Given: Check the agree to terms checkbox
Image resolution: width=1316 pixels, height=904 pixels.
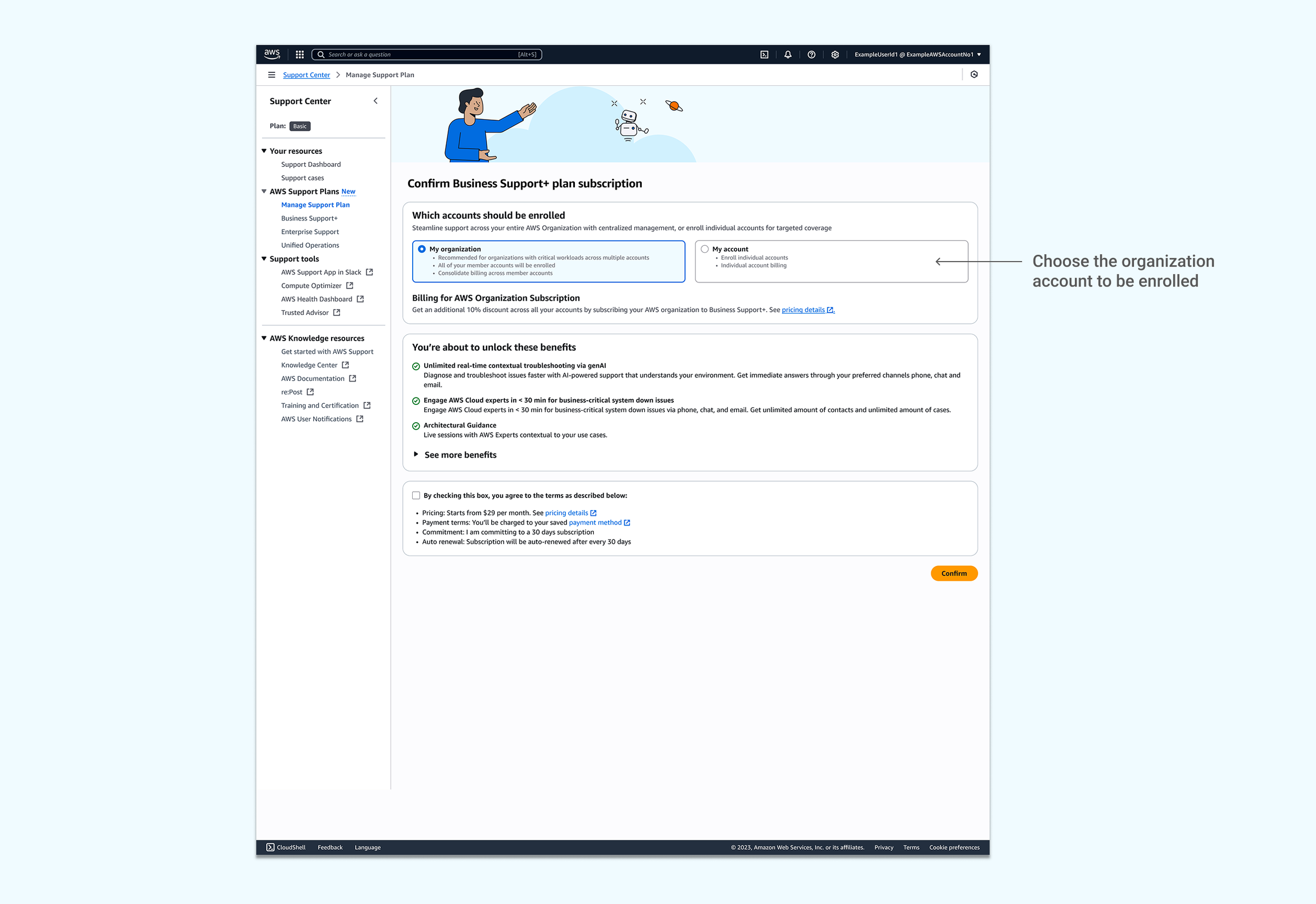Looking at the screenshot, I should (416, 495).
